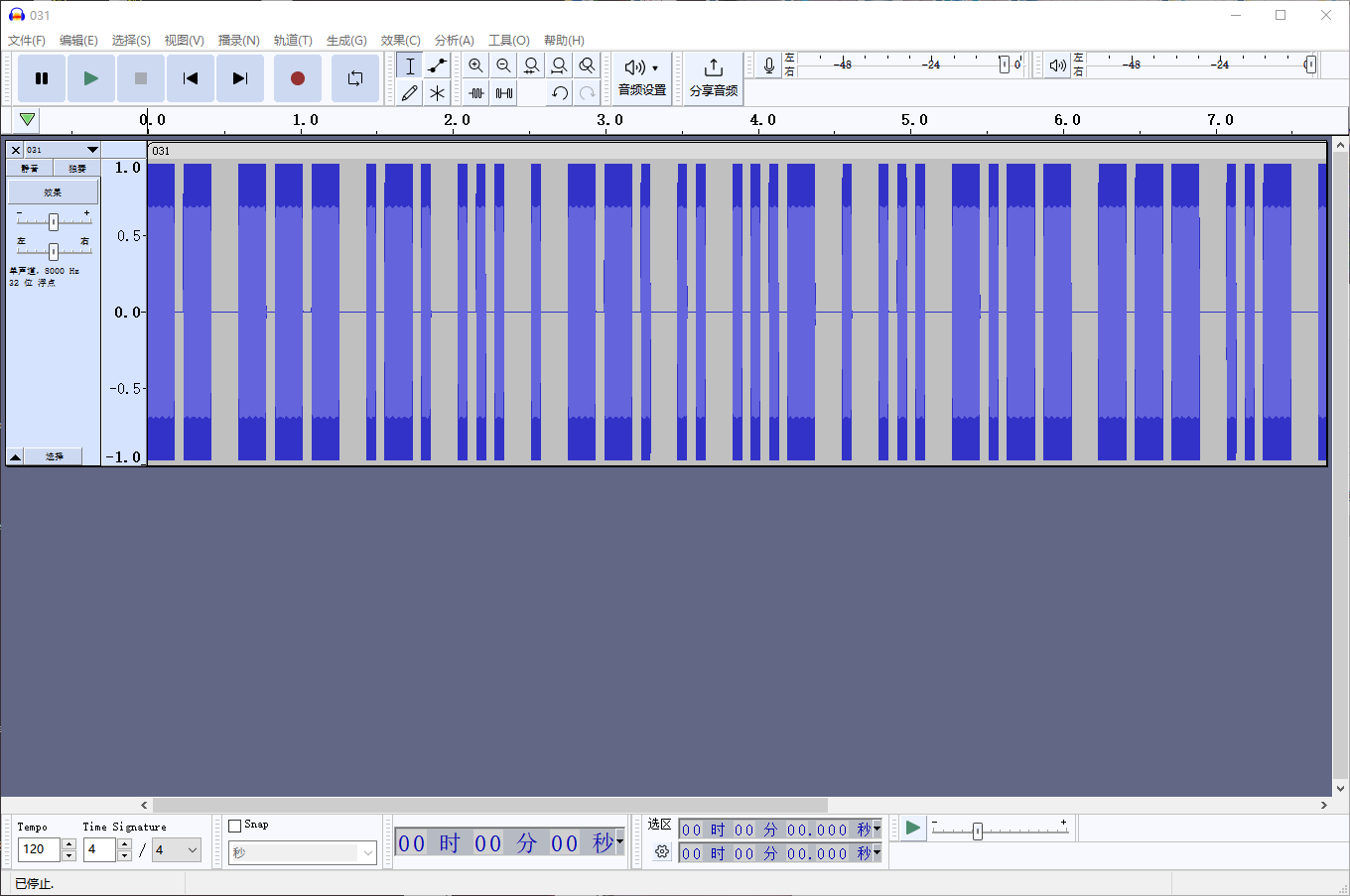The height and width of the screenshot is (896, 1350).
Task: Click the green timeline options triangle
Action: [27, 120]
